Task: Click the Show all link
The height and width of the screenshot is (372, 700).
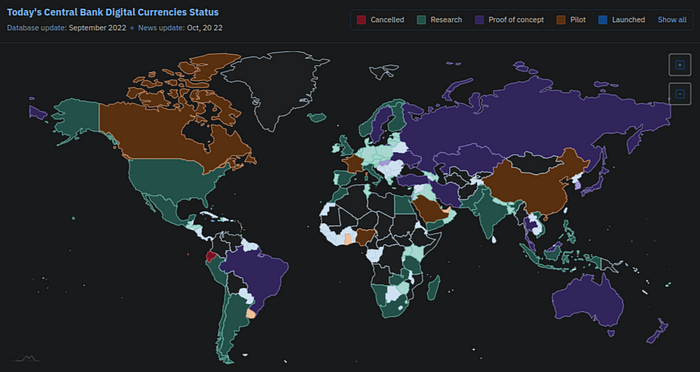Action: tap(672, 20)
